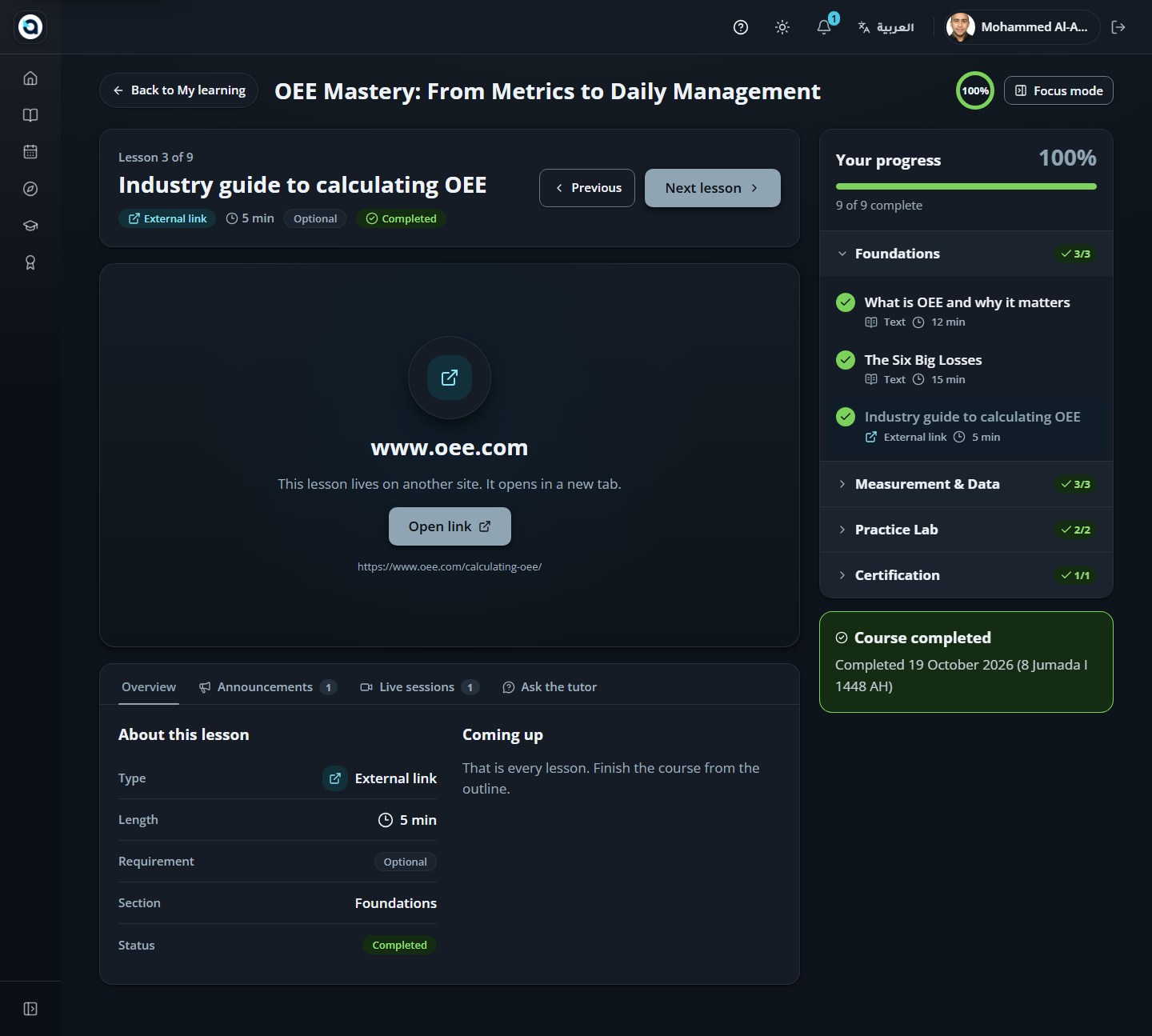Collapse the Foundations section

[966, 254]
